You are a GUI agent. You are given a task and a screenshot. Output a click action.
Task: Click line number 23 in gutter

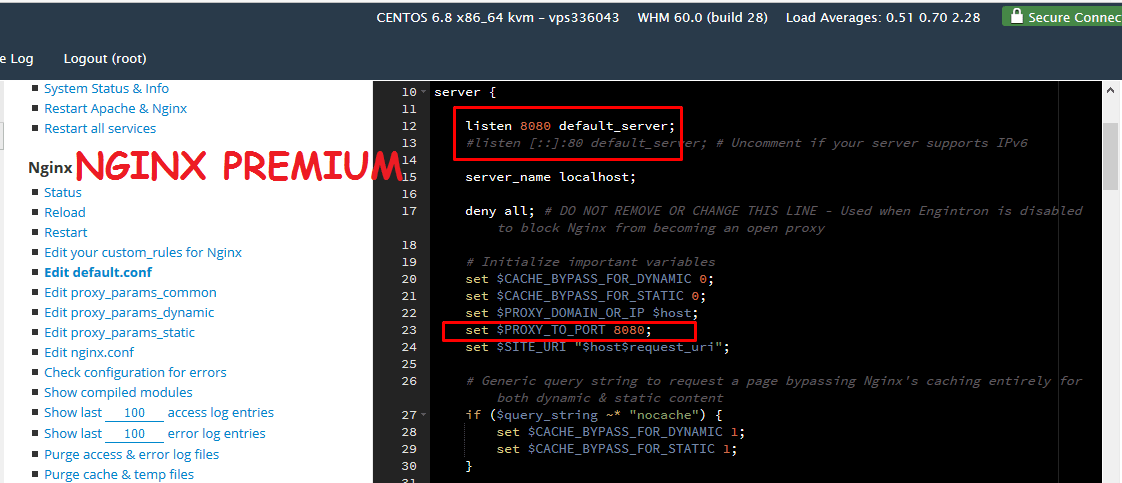[x=409, y=330]
